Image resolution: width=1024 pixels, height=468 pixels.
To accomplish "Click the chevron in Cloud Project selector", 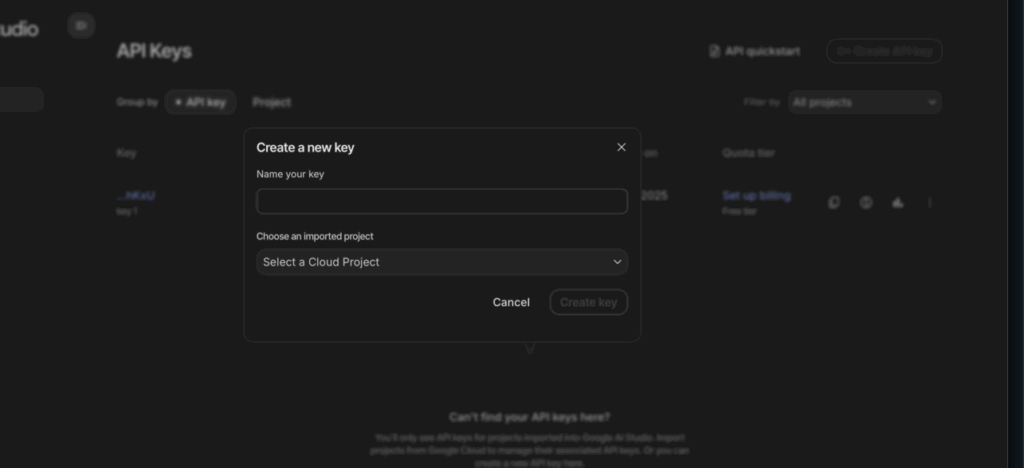I will click(x=617, y=262).
